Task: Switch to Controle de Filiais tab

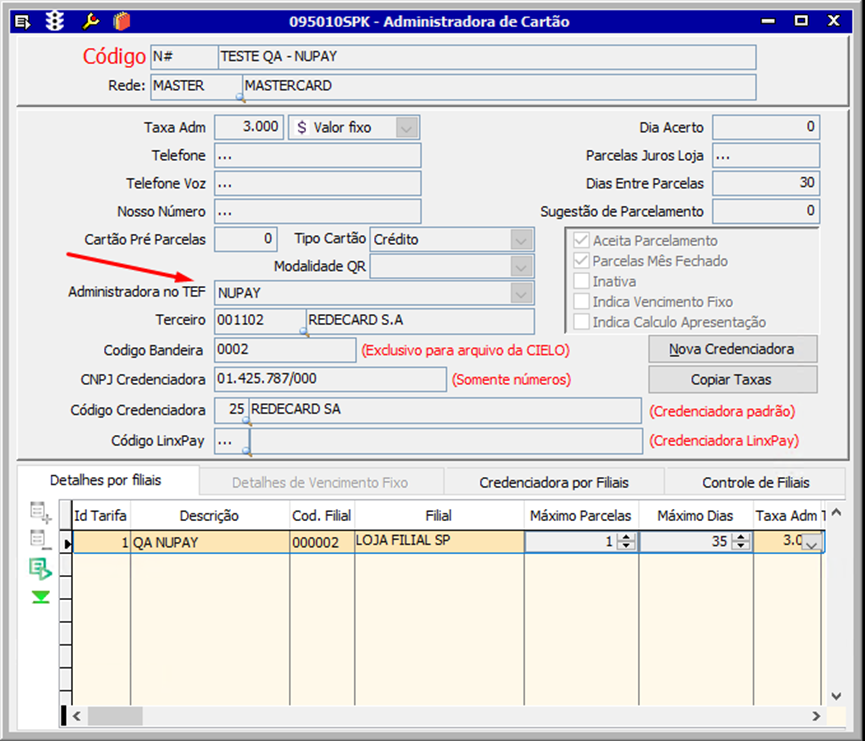Action: 755,483
